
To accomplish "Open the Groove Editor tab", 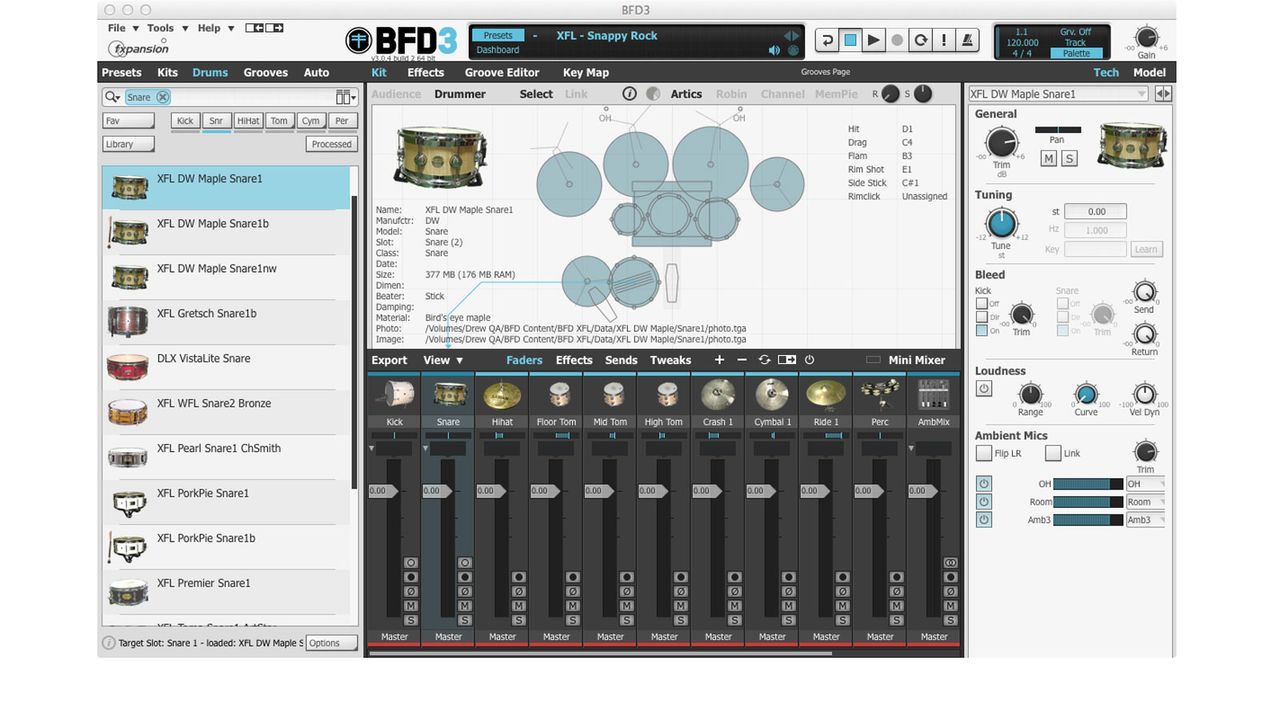I will click(x=502, y=72).
